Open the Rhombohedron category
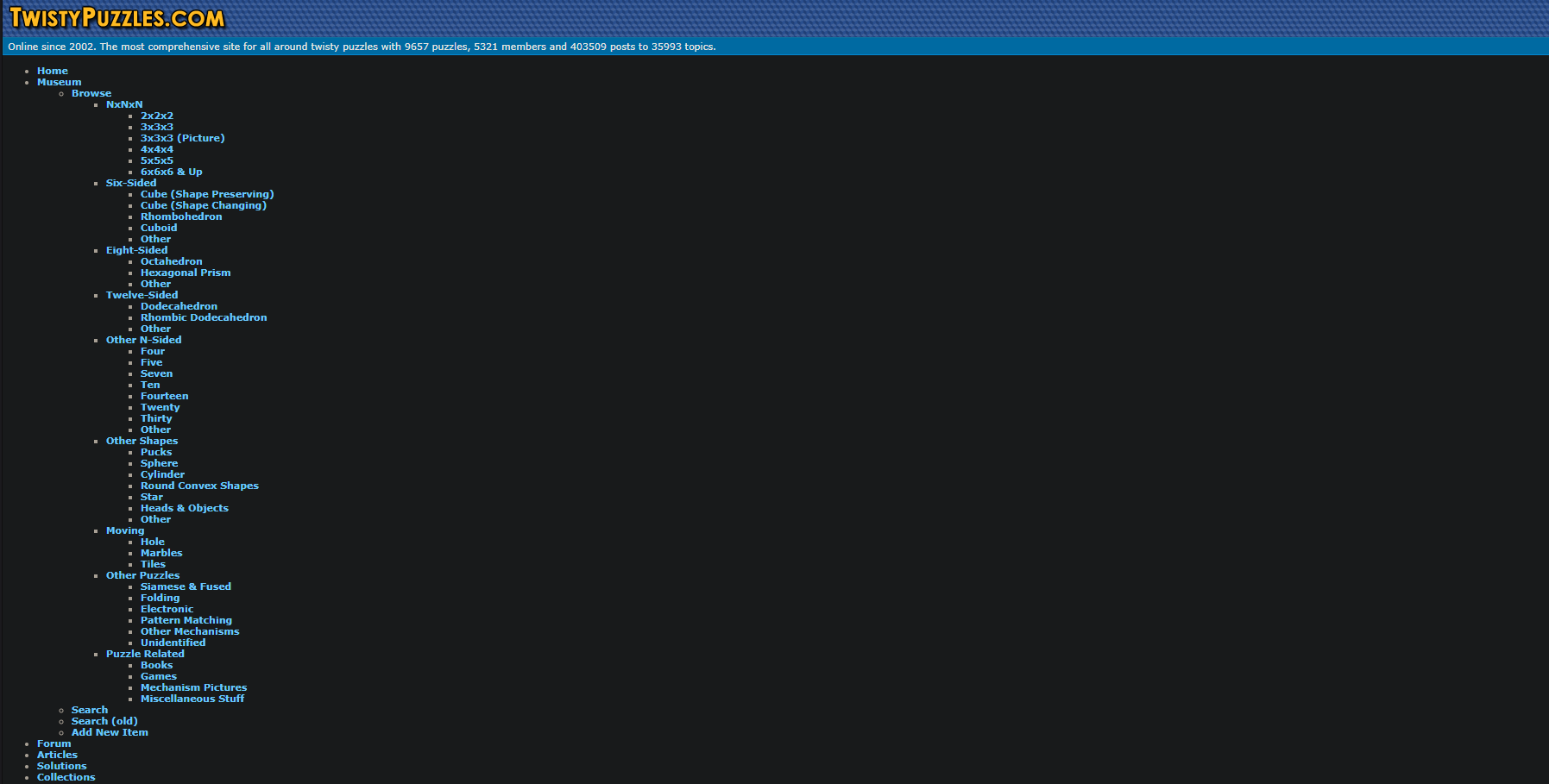Screen dimensions: 1549x784 [x=181, y=216]
